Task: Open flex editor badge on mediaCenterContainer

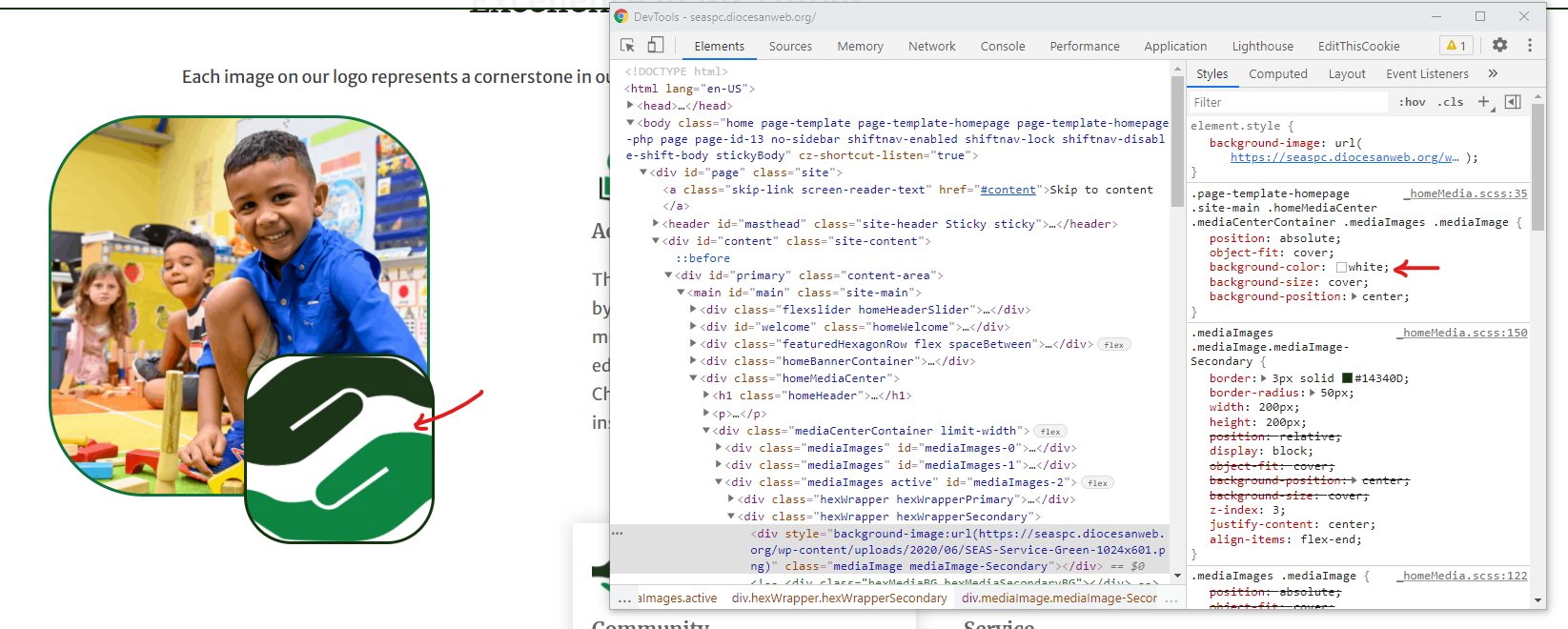Action: [1050, 432]
